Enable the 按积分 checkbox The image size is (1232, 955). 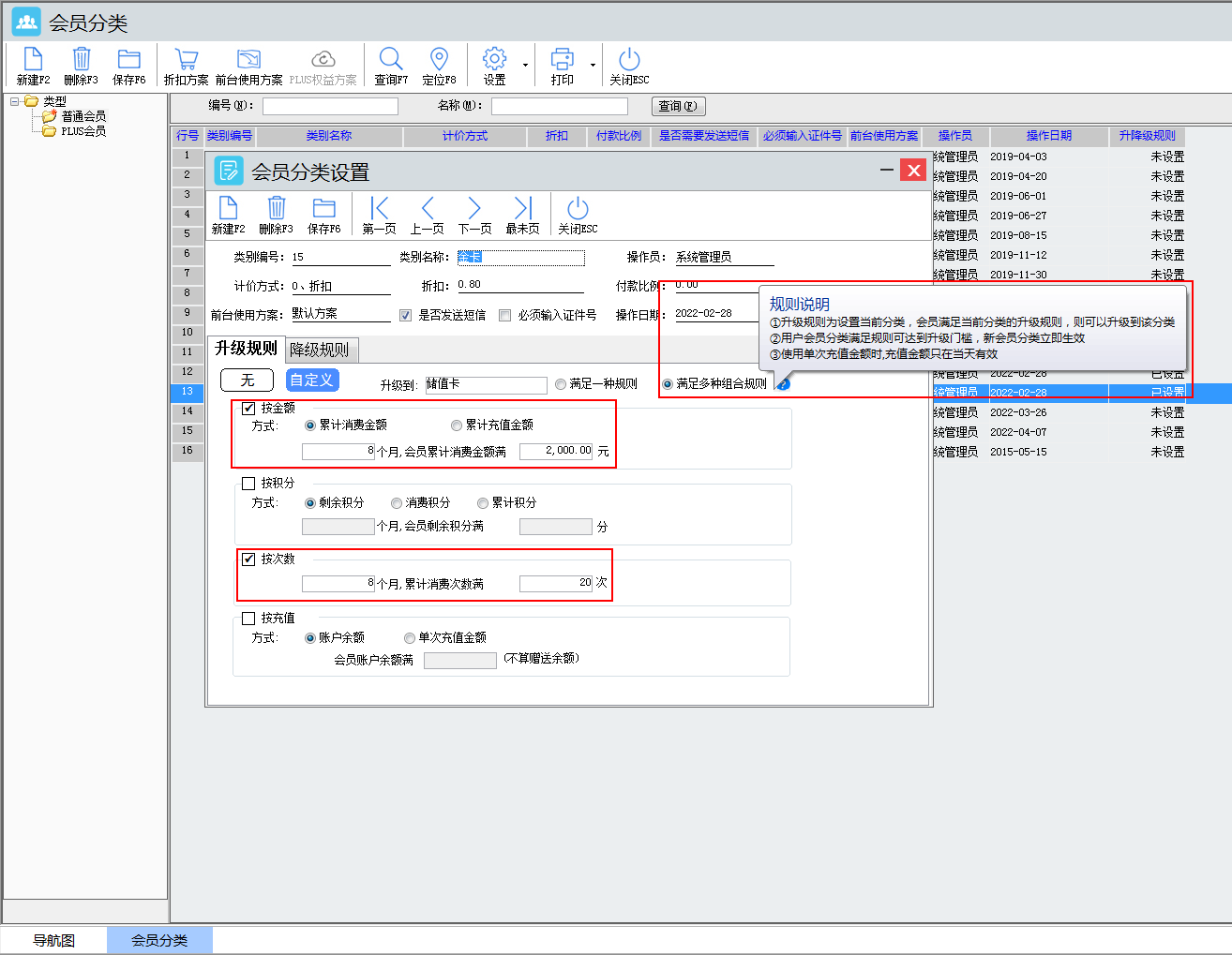coord(248,484)
